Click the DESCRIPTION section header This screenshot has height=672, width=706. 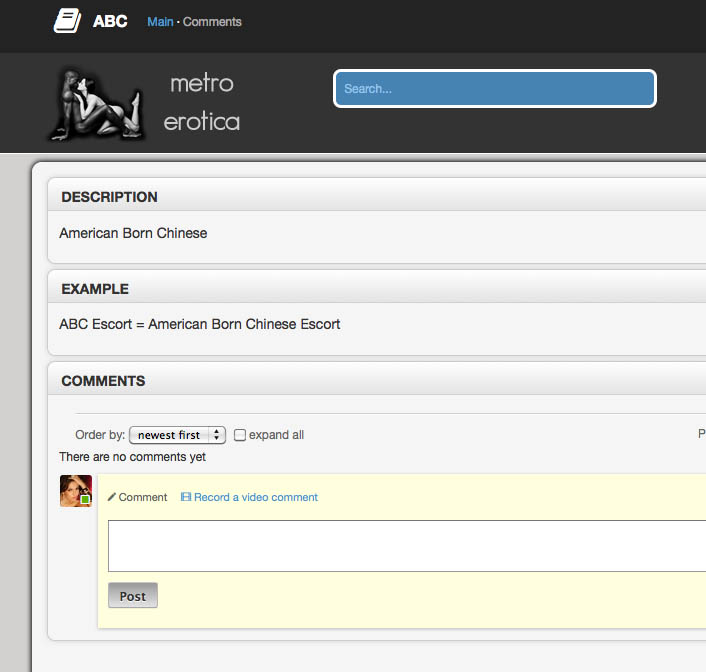tap(110, 197)
